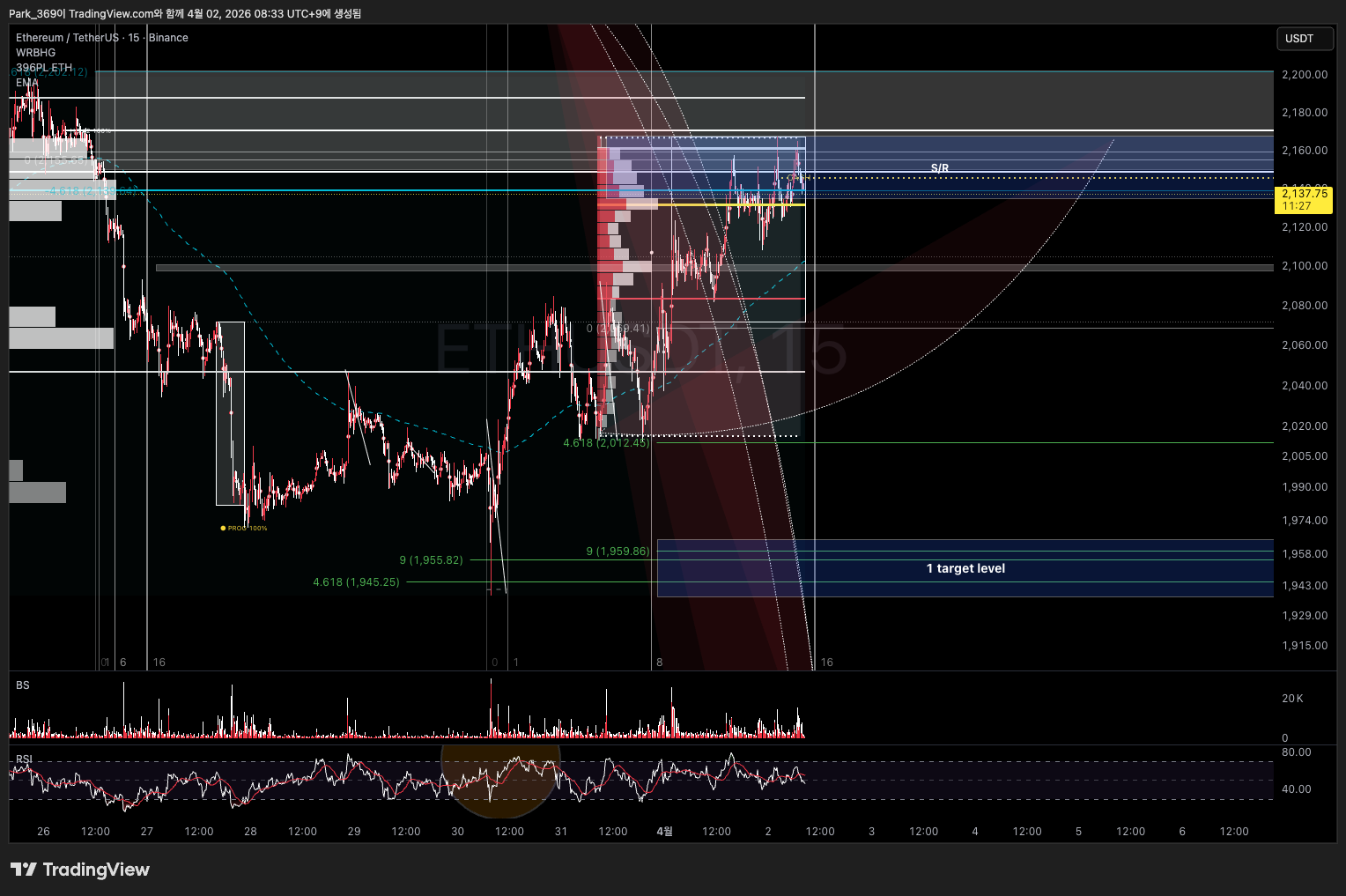The height and width of the screenshot is (896, 1346).
Task: Click the TradingView logo at bottom left
Action: click(80, 870)
